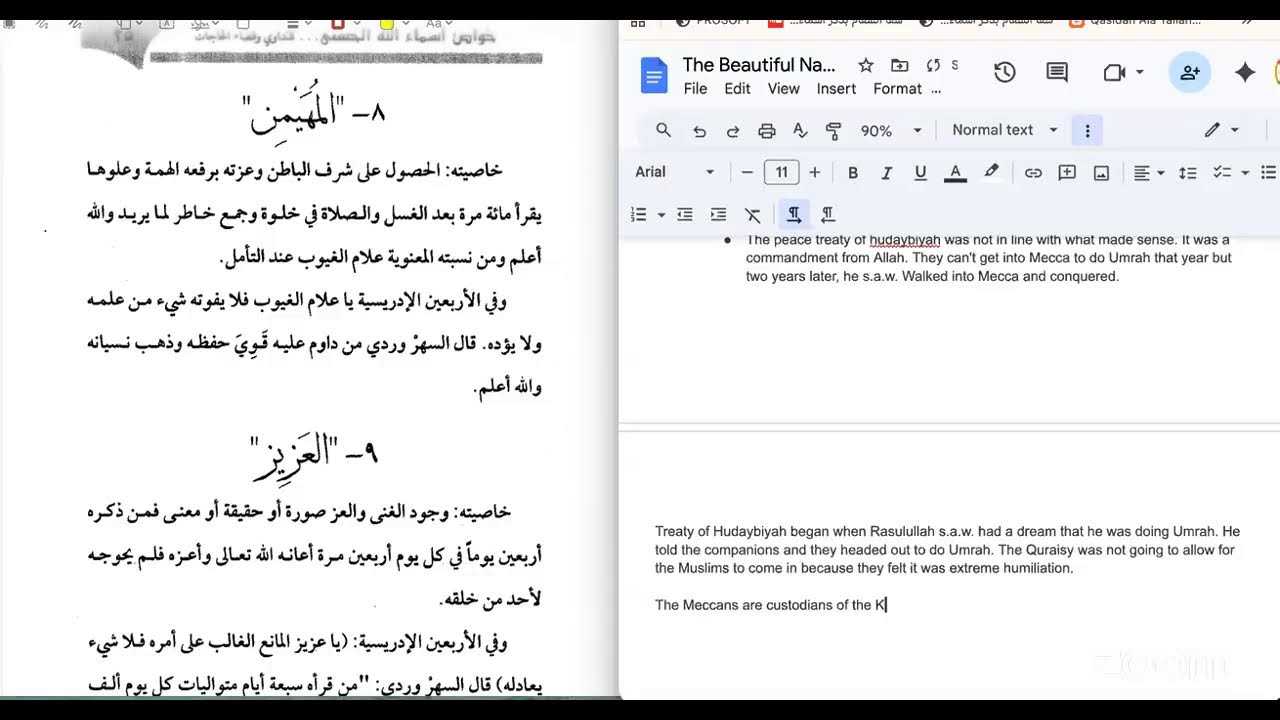Click the search menus magnifier icon
Screen dimensions: 1280x720
point(663,130)
